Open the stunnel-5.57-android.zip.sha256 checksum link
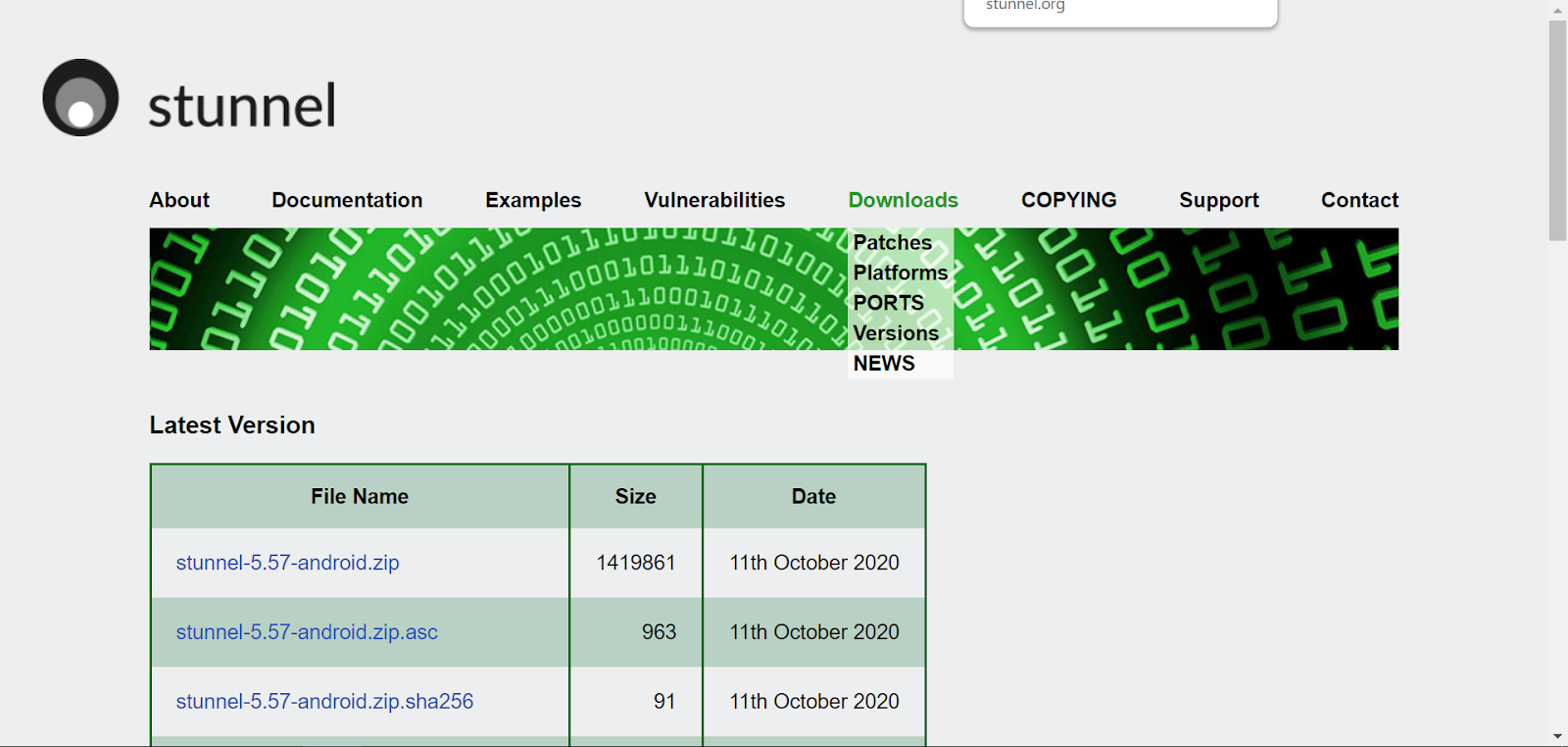Screen dimensions: 1568x747 coord(324,702)
